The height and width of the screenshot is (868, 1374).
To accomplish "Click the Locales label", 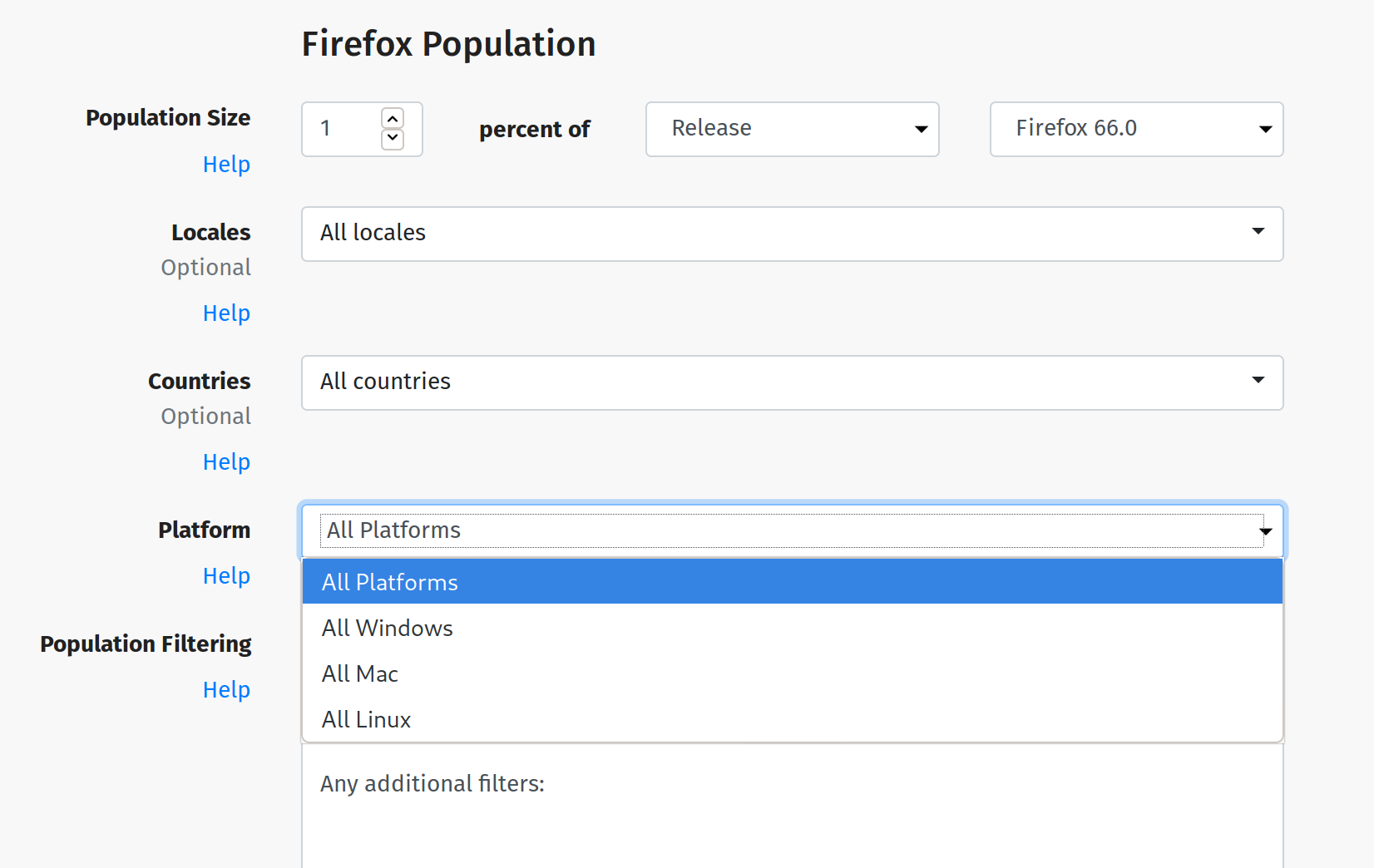I will click(211, 233).
